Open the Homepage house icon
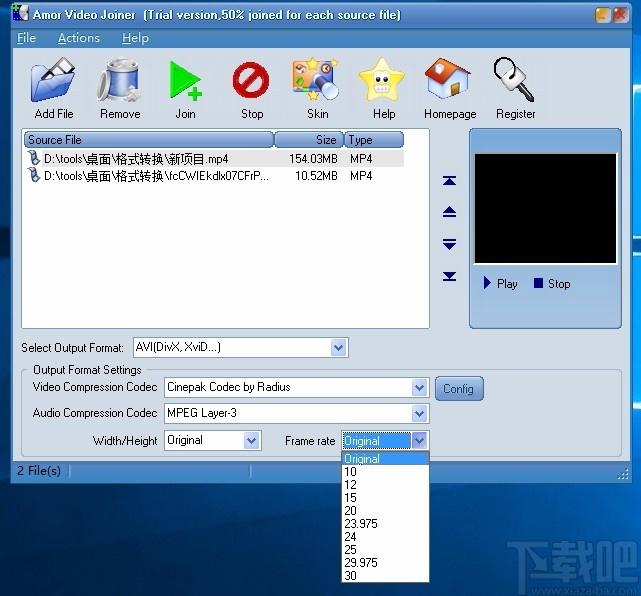Image resolution: width=641 pixels, height=596 pixels. tap(448, 78)
